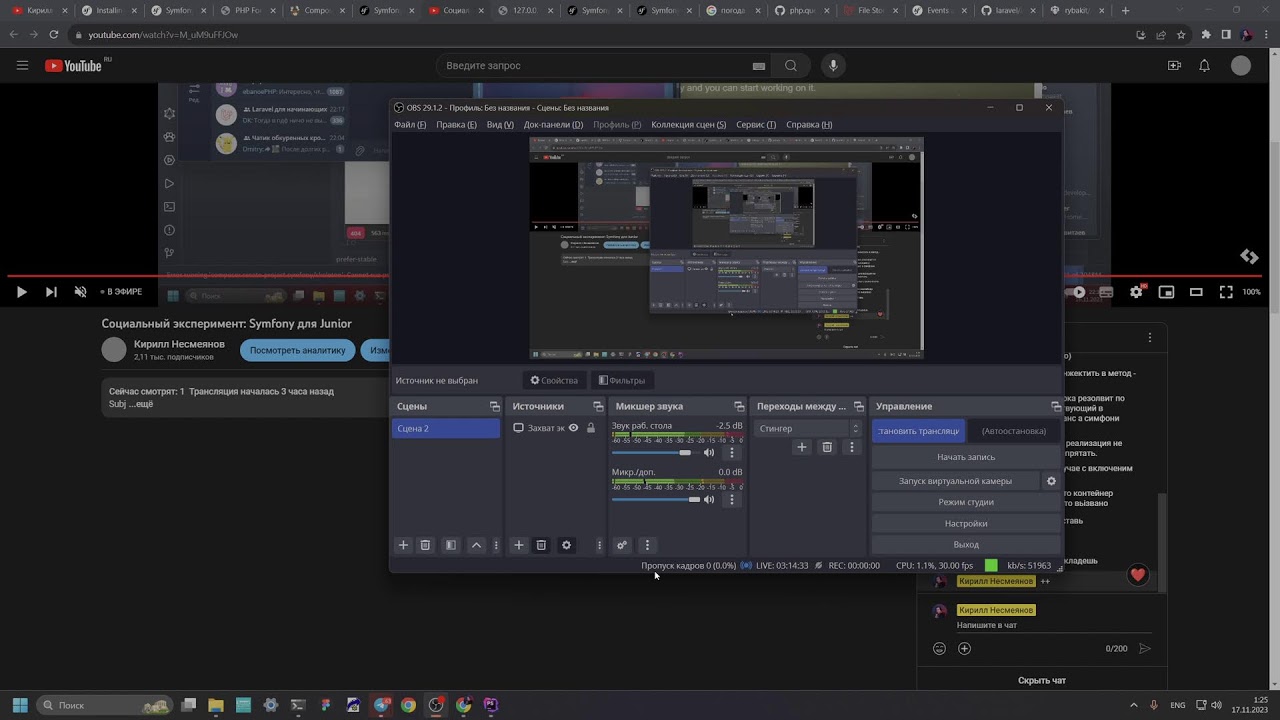Viewport: 1280px width, 720px height.
Task: Undock the Источники panel
Action: [598, 406]
